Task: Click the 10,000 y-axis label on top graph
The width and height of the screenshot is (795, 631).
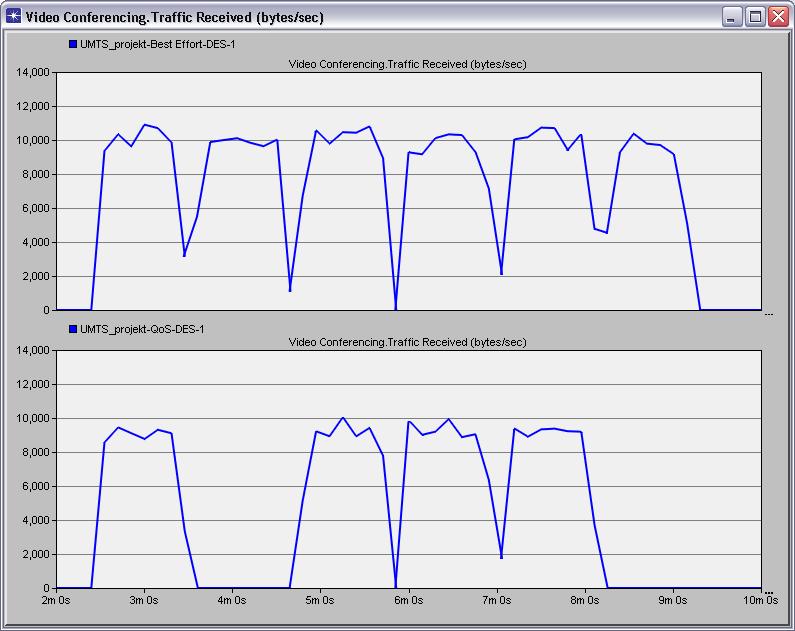Action: click(x=33, y=140)
